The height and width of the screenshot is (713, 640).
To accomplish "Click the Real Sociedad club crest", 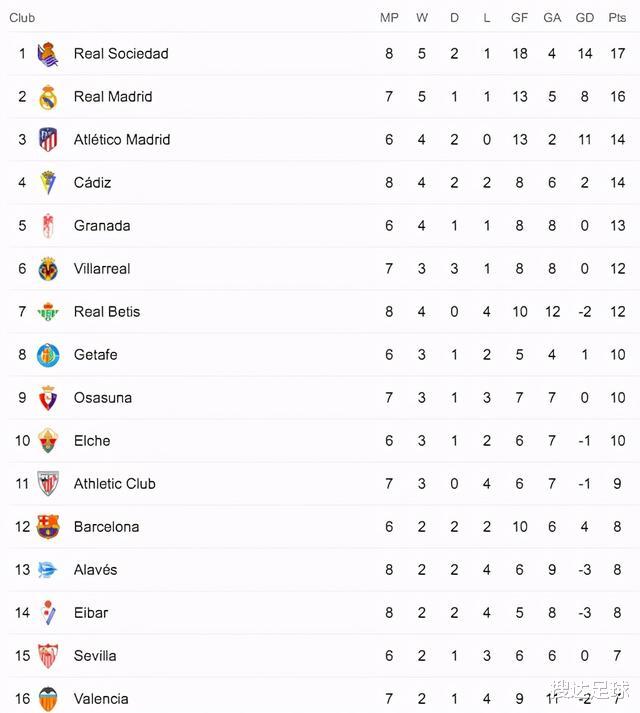I will tap(48, 54).
